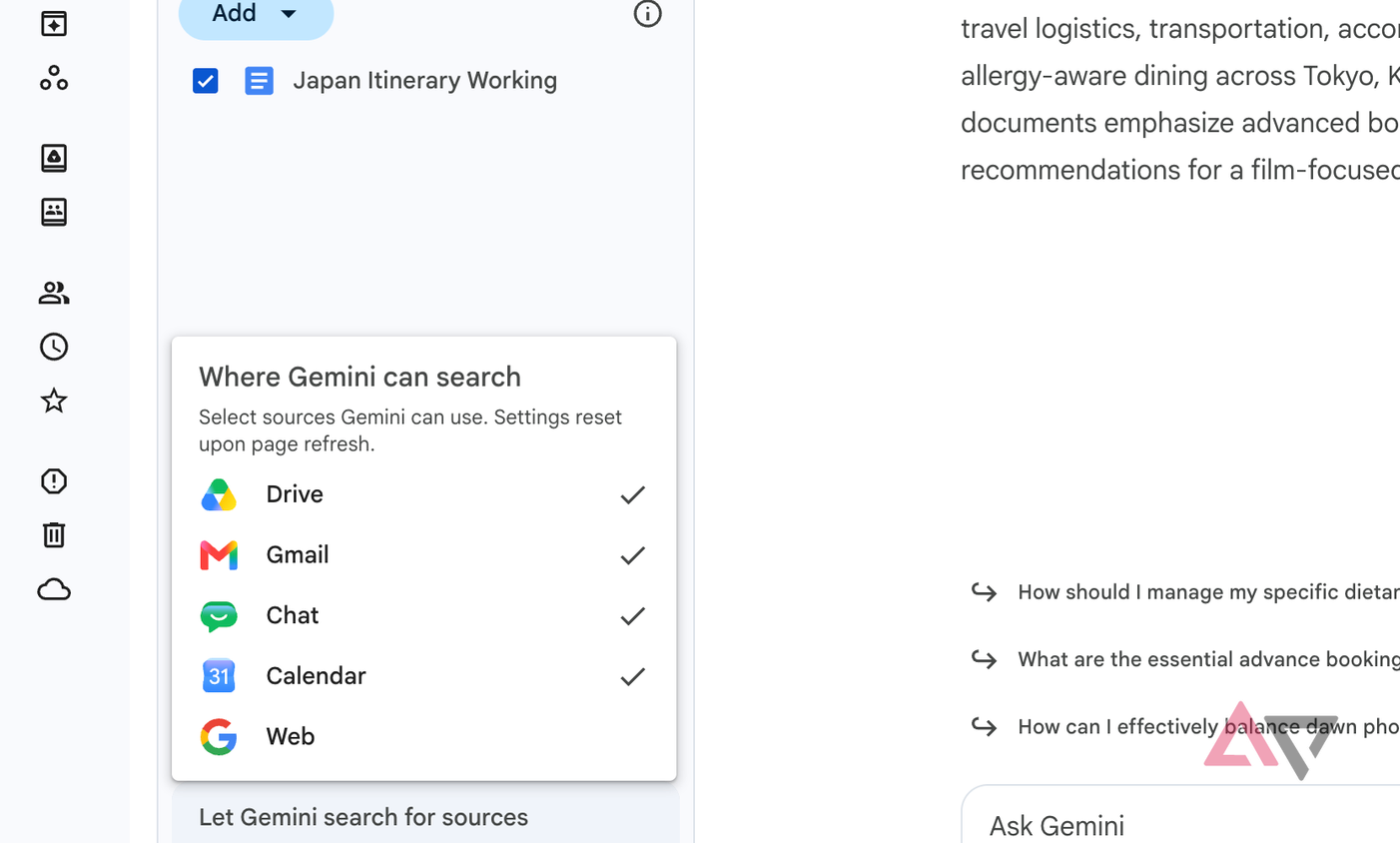Click the checkmark next to Calendar

(x=632, y=676)
